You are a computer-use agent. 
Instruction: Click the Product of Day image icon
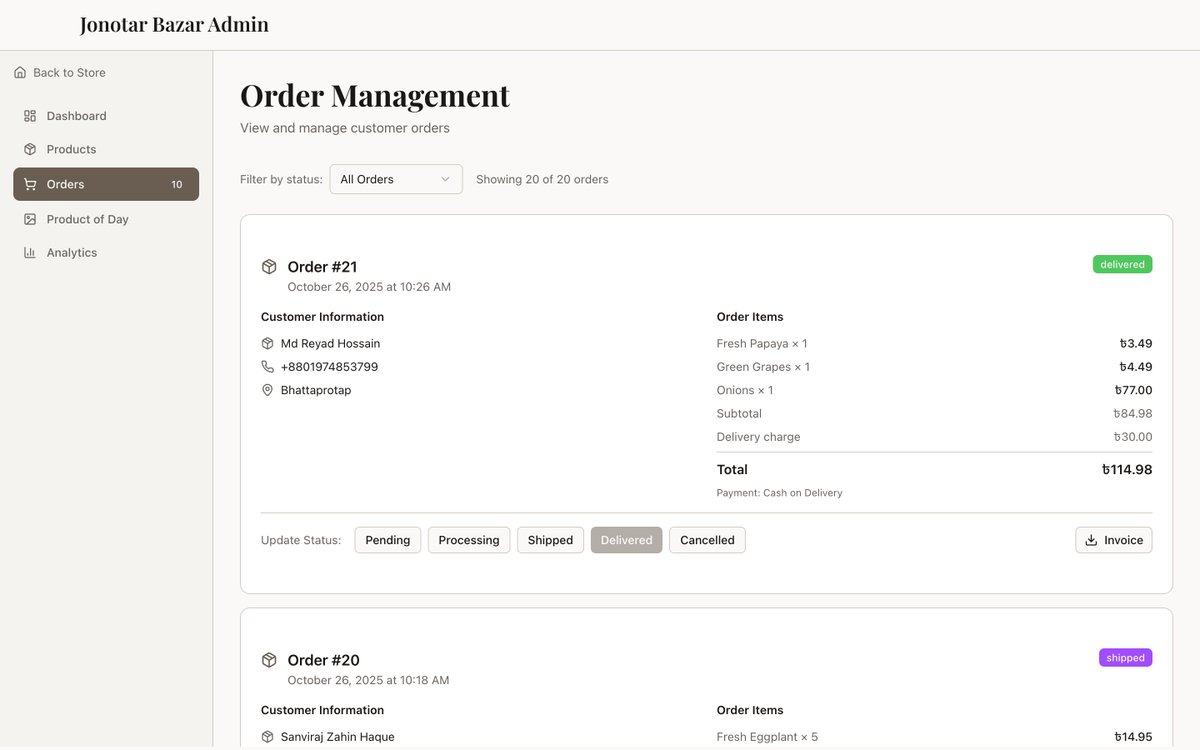pos(30,219)
